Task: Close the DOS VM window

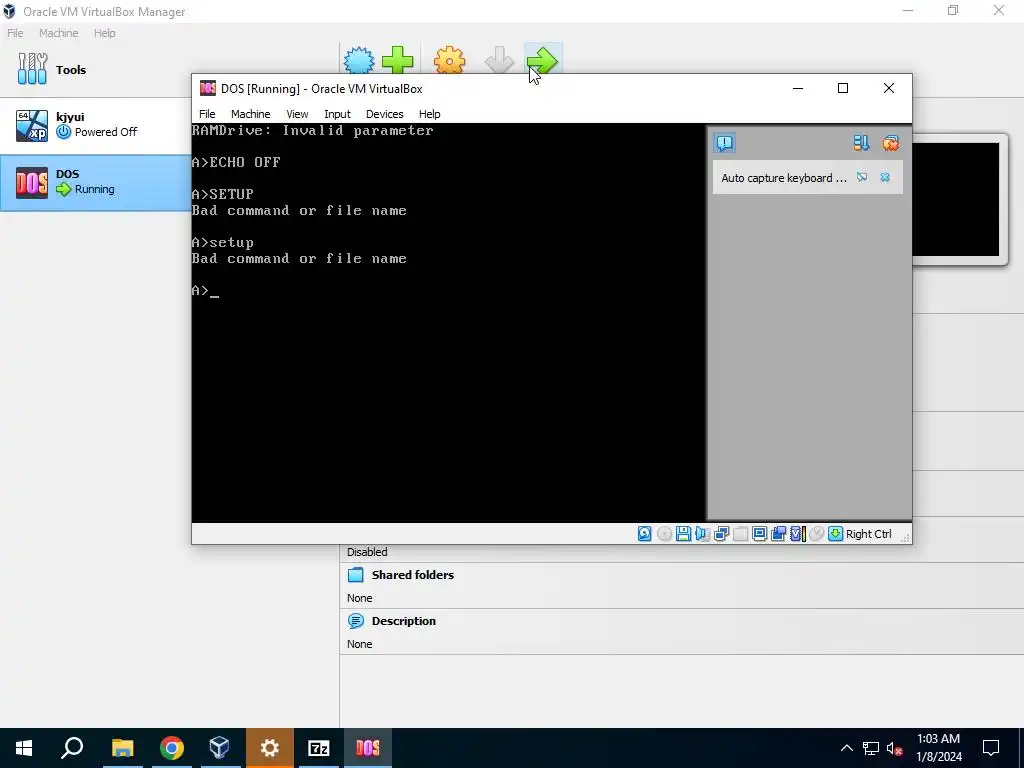Action: click(x=889, y=88)
